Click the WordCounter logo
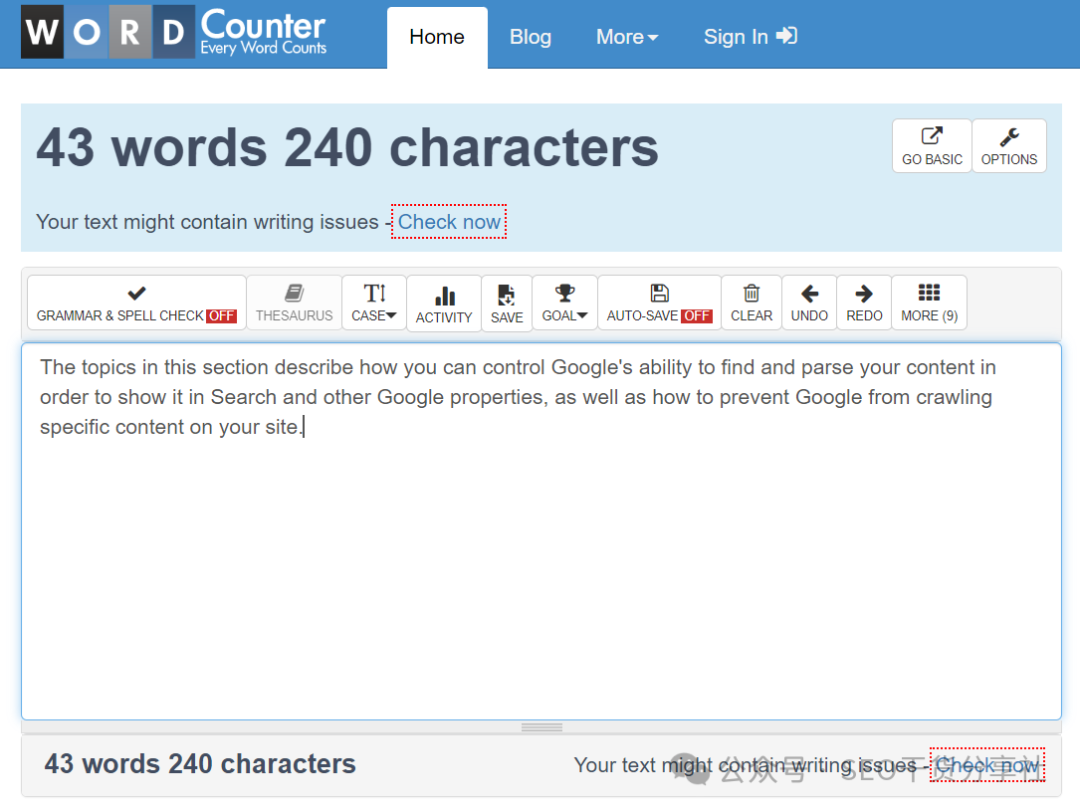 click(x=174, y=32)
